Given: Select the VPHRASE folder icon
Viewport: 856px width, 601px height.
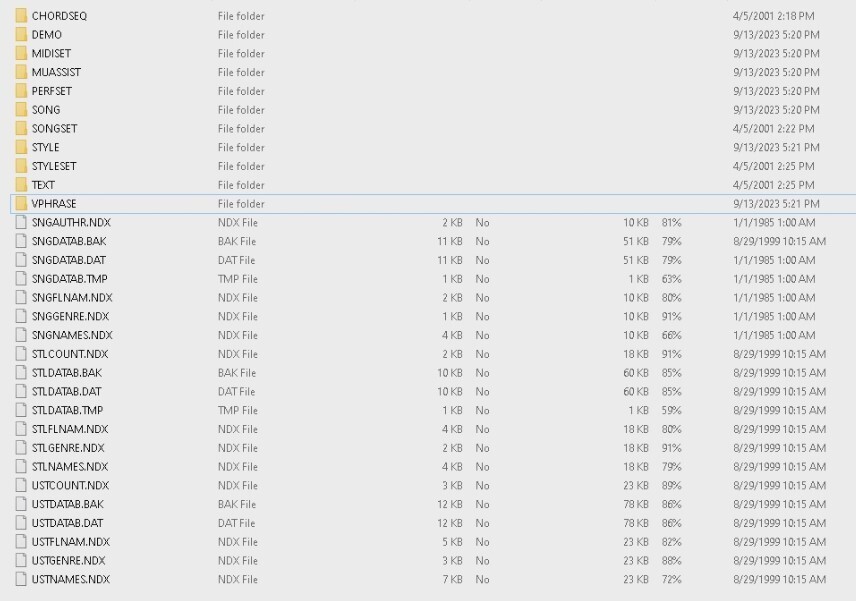Looking at the screenshot, I should pos(21,204).
